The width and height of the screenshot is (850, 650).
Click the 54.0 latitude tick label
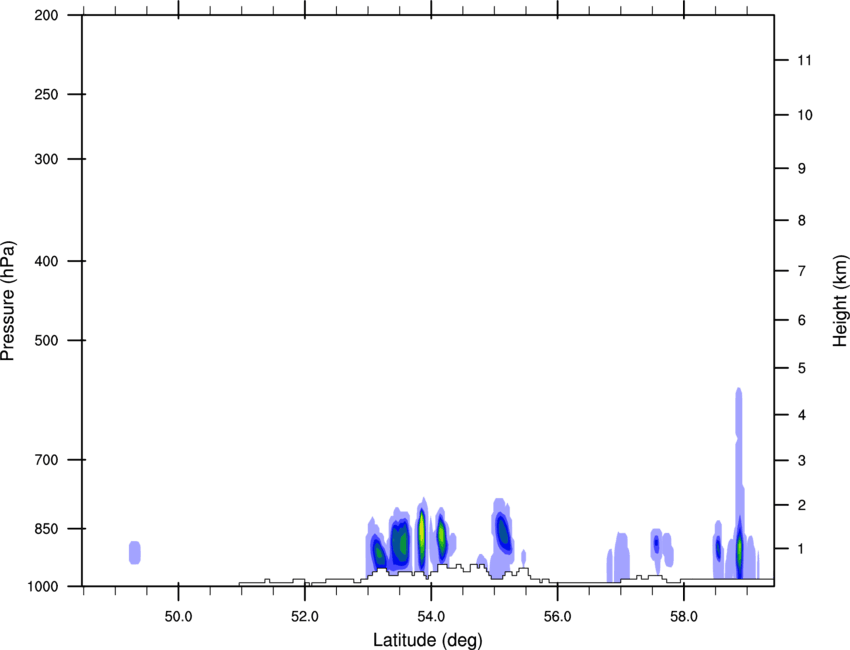pos(432,617)
